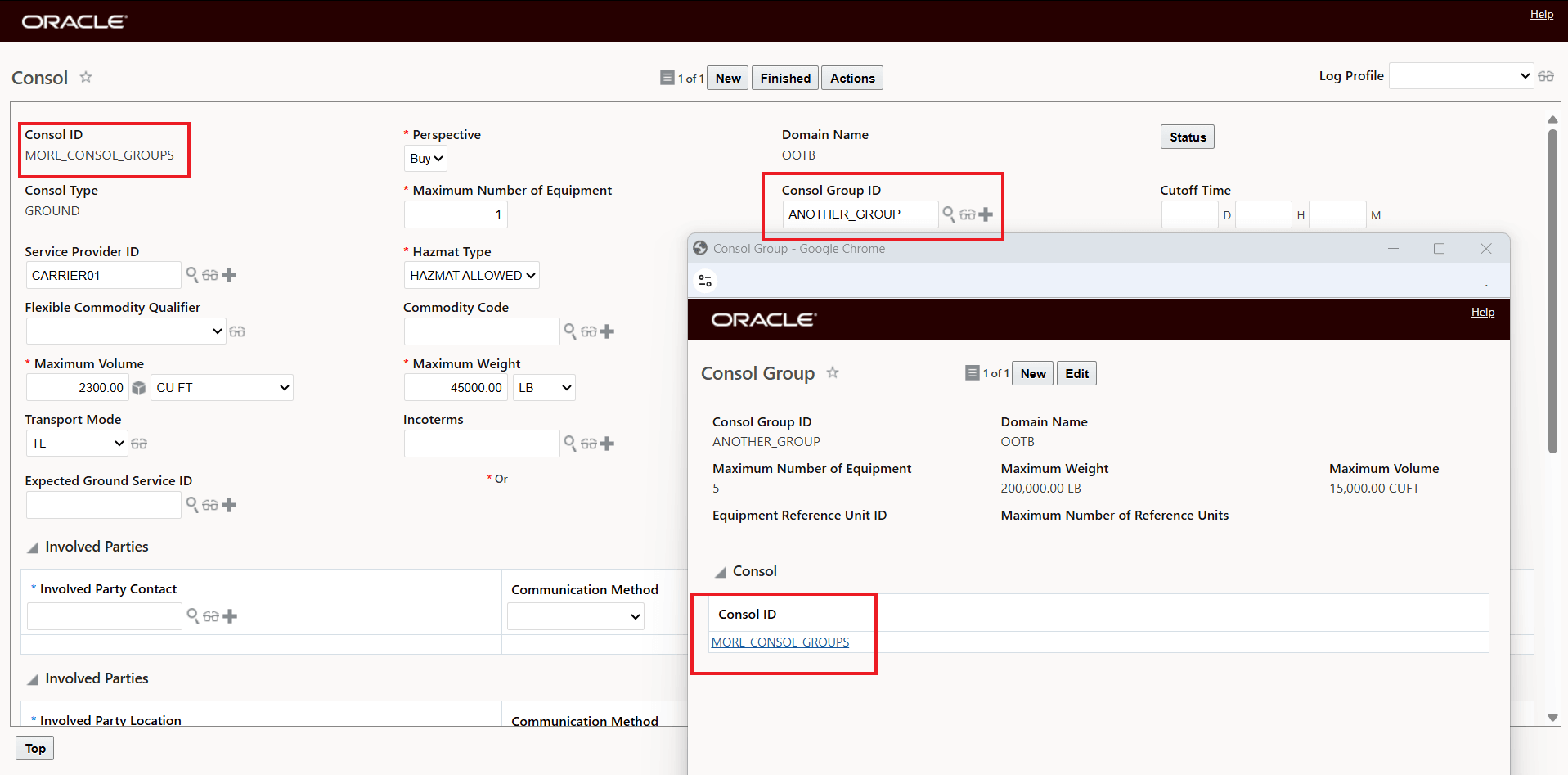Screen dimensions: 1568x775
Task: Click the Finished button
Action: click(785, 79)
